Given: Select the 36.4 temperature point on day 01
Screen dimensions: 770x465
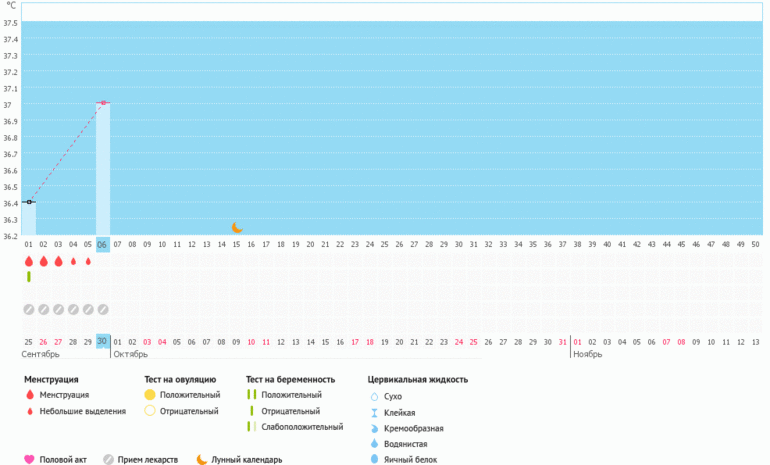Looking at the screenshot, I should coord(30,202).
